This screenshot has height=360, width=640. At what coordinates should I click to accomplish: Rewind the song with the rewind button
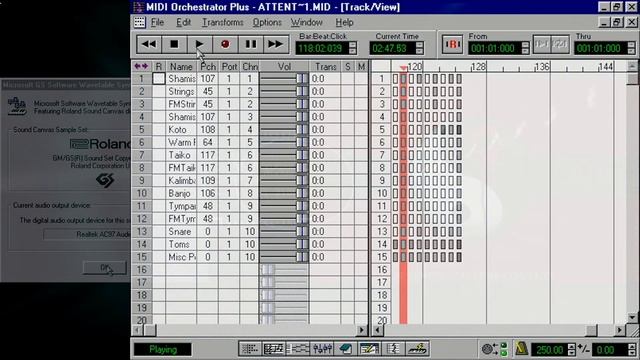149,44
